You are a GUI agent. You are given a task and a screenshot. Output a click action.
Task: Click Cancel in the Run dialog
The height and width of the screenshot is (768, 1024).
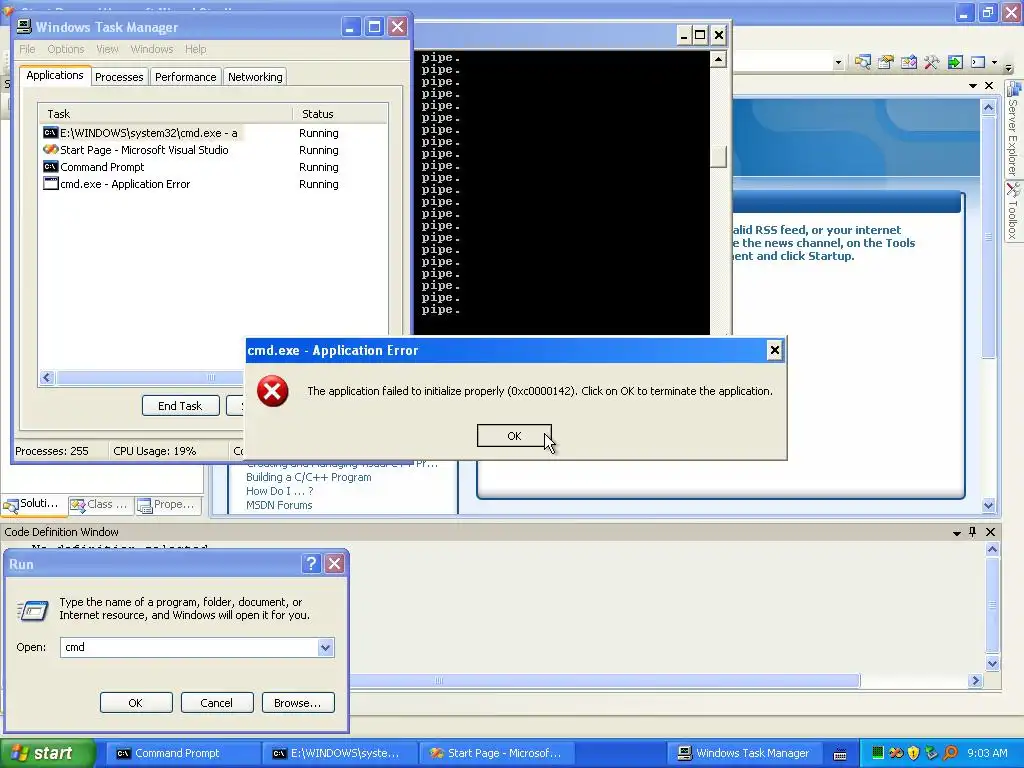coord(217,703)
